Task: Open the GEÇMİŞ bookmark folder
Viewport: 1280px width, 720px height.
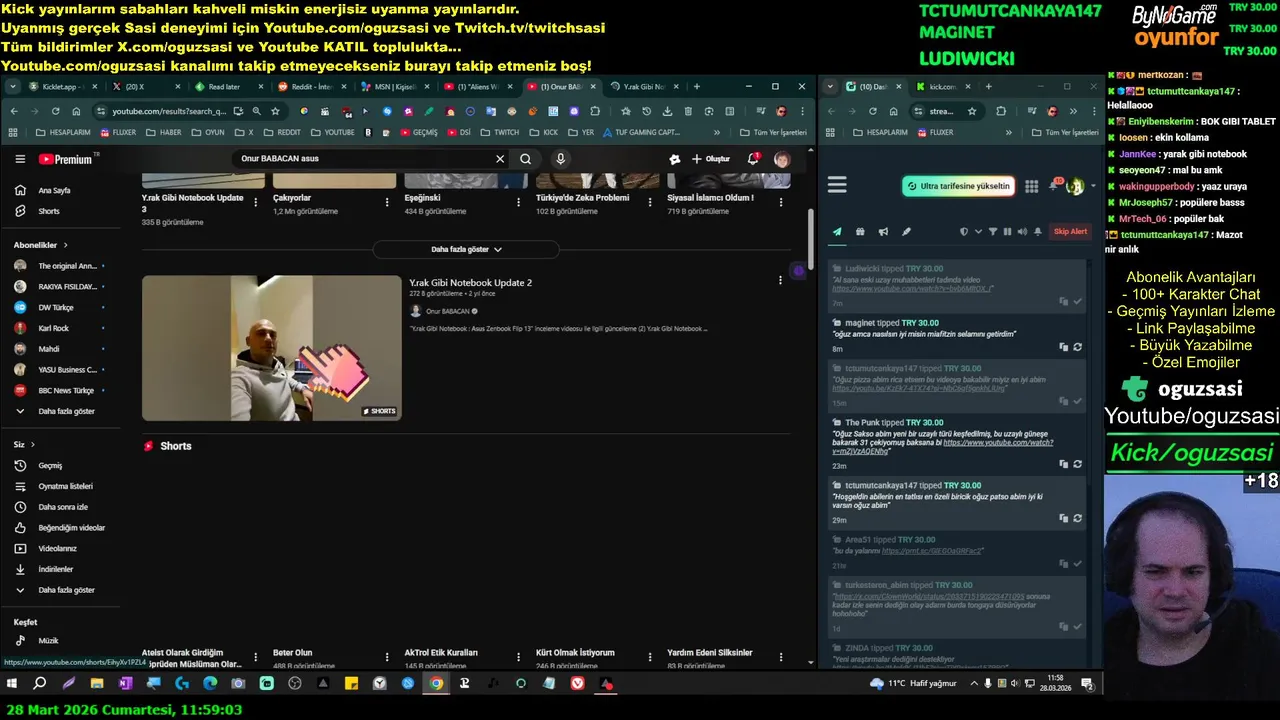Action: (x=419, y=132)
